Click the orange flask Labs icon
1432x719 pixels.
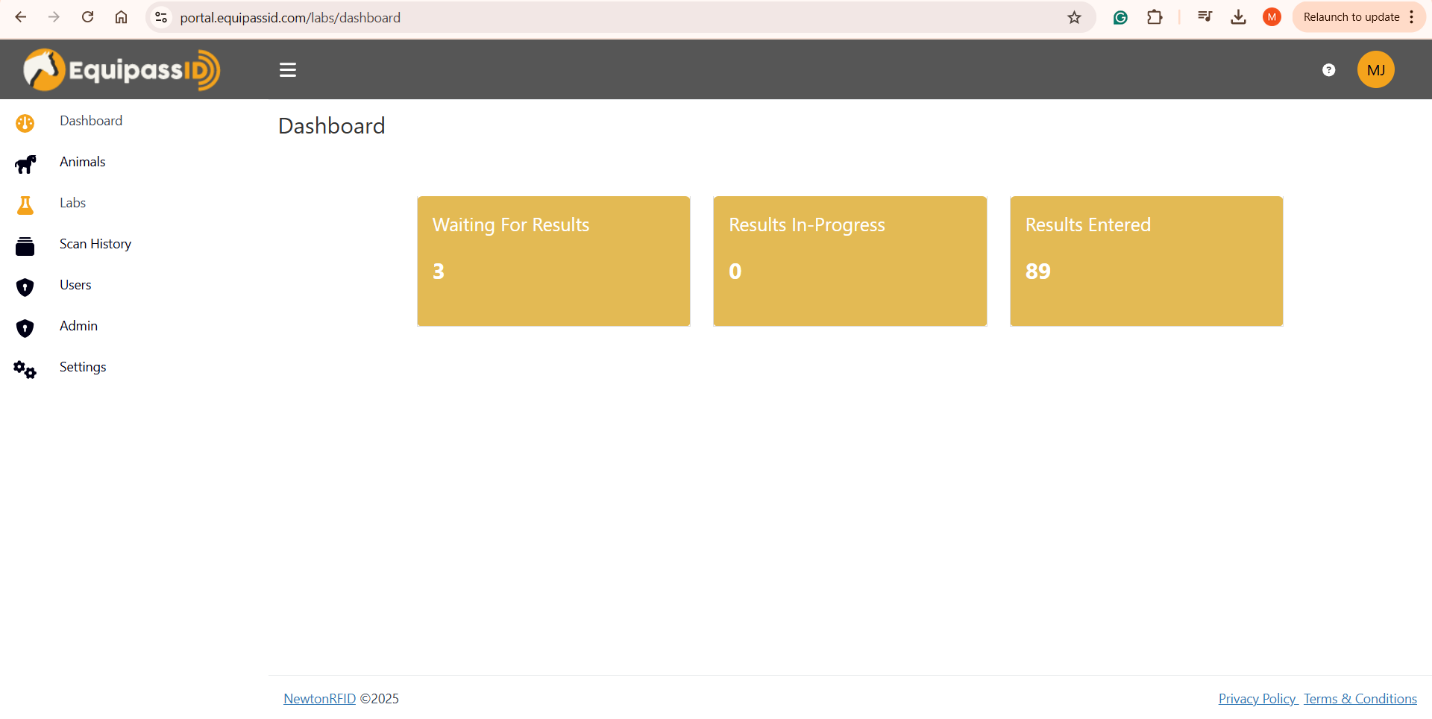[x=25, y=205]
